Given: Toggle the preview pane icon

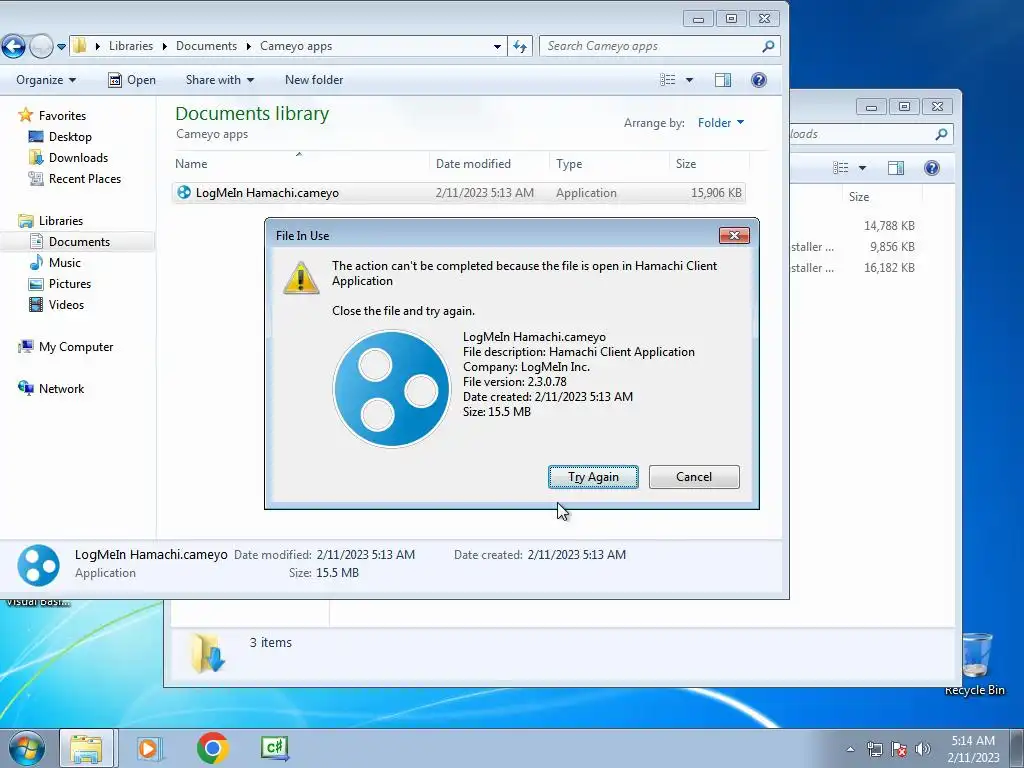Looking at the screenshot, I should 723,80.
